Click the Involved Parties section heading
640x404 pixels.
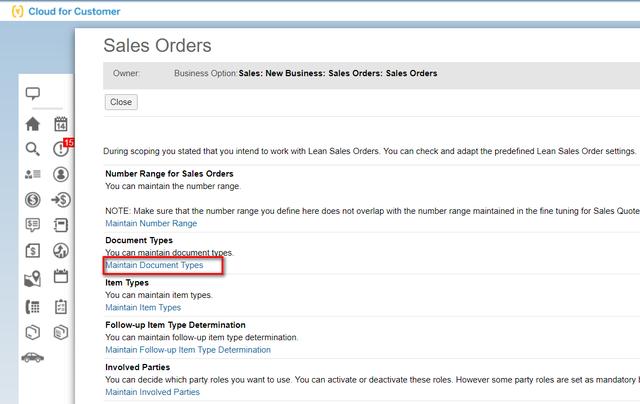pyautogui.click(x=138, y=367)
